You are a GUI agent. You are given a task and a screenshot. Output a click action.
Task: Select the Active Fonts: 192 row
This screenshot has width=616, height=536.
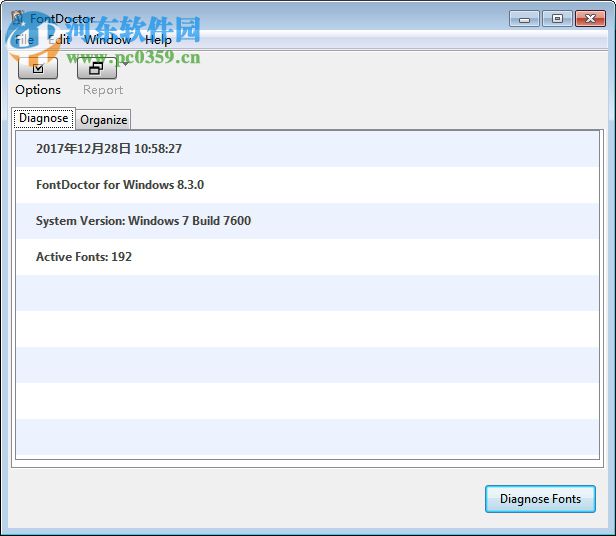pos(307,257)
